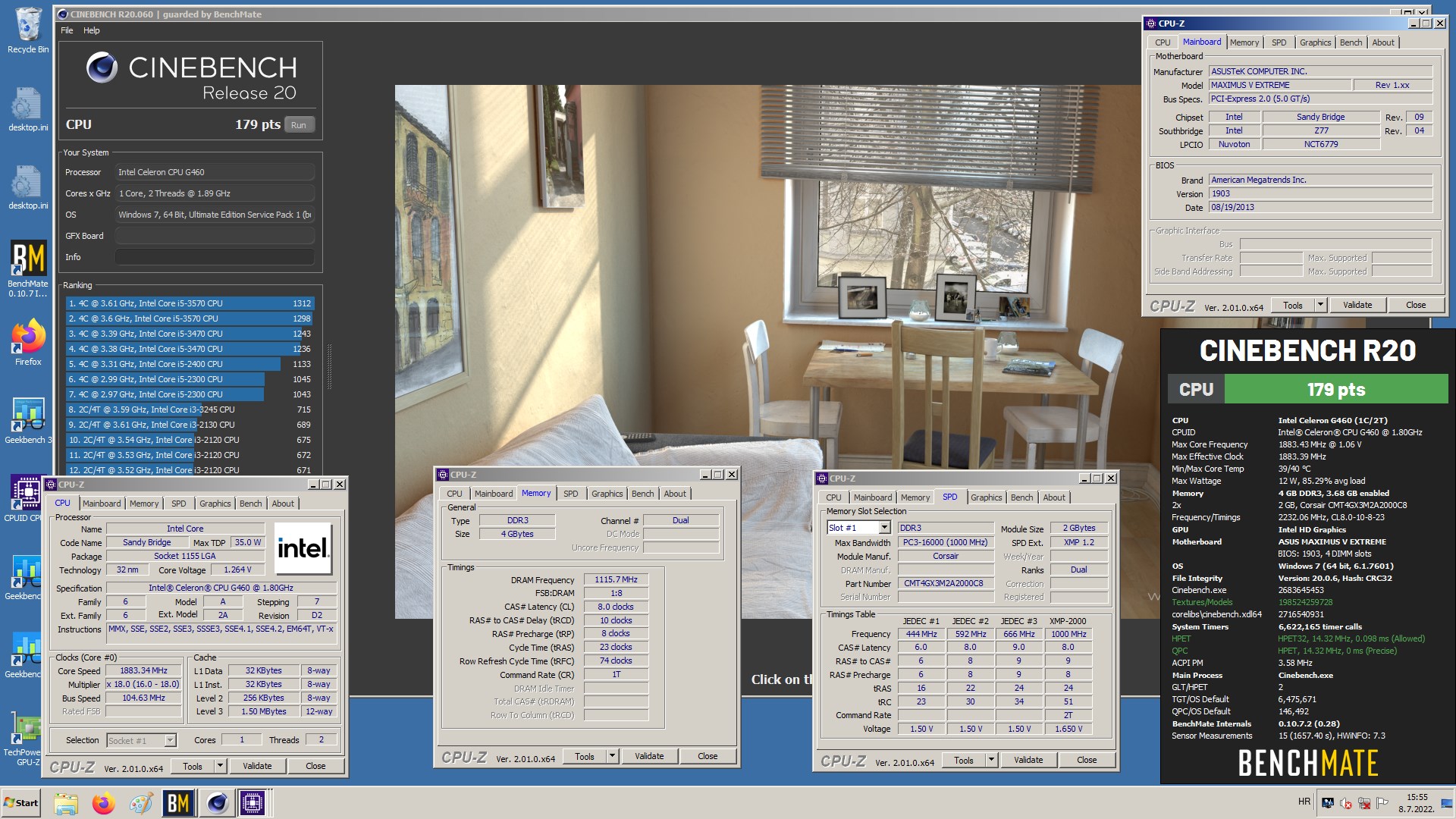Click Validate in Mainboard CPU-Z window
The width and height of the screenshot is (1456, 819).
(x=1357, y=306)
